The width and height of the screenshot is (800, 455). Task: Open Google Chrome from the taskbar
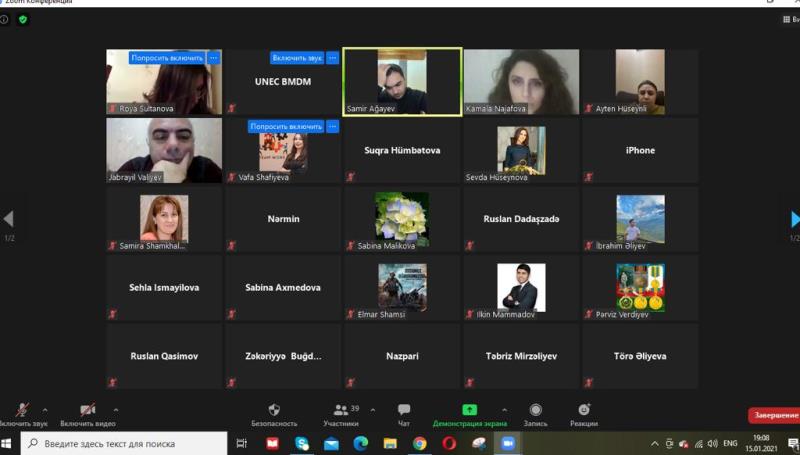(420, 443)
